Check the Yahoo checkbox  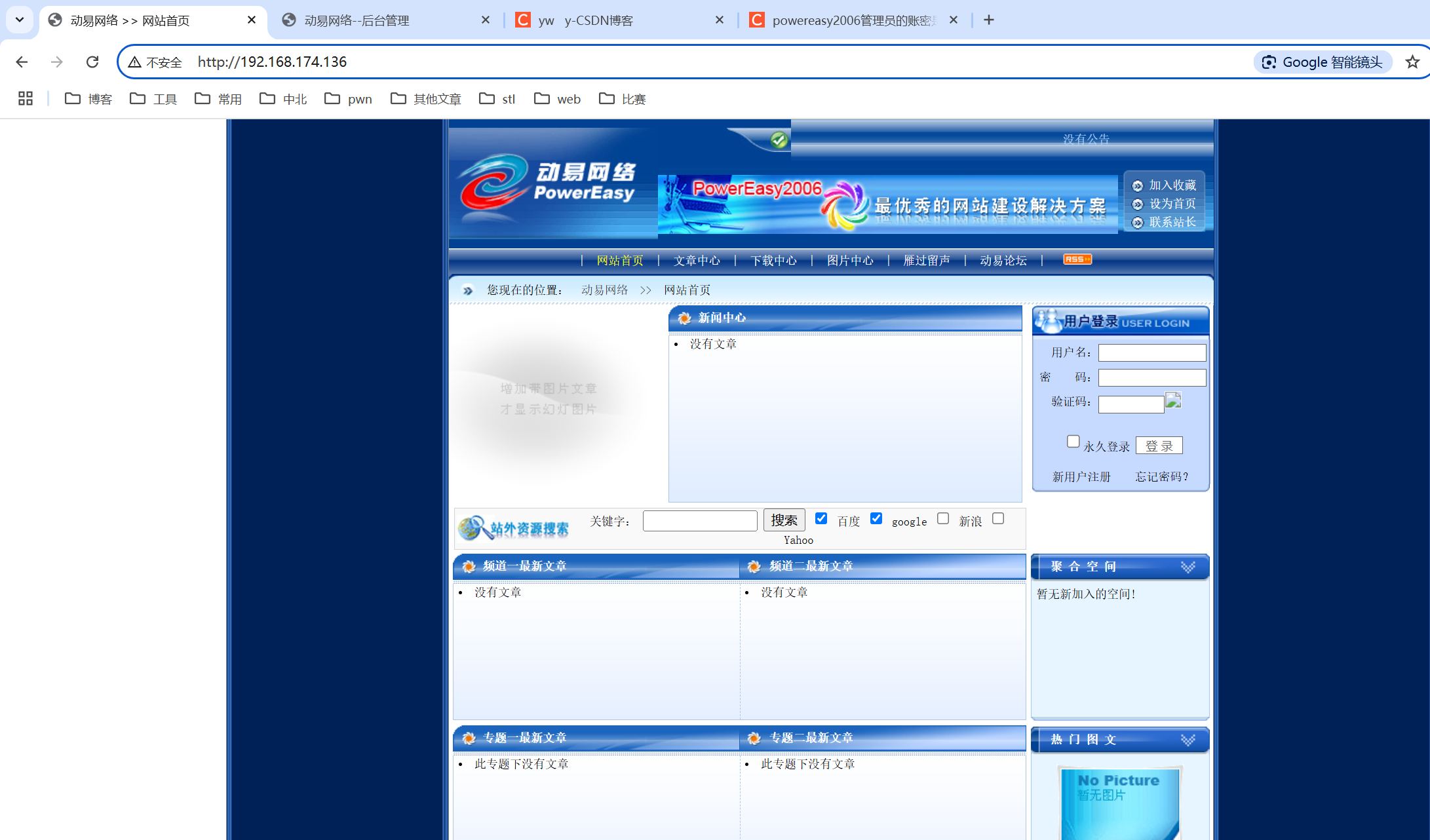click(x=998, y=518)
